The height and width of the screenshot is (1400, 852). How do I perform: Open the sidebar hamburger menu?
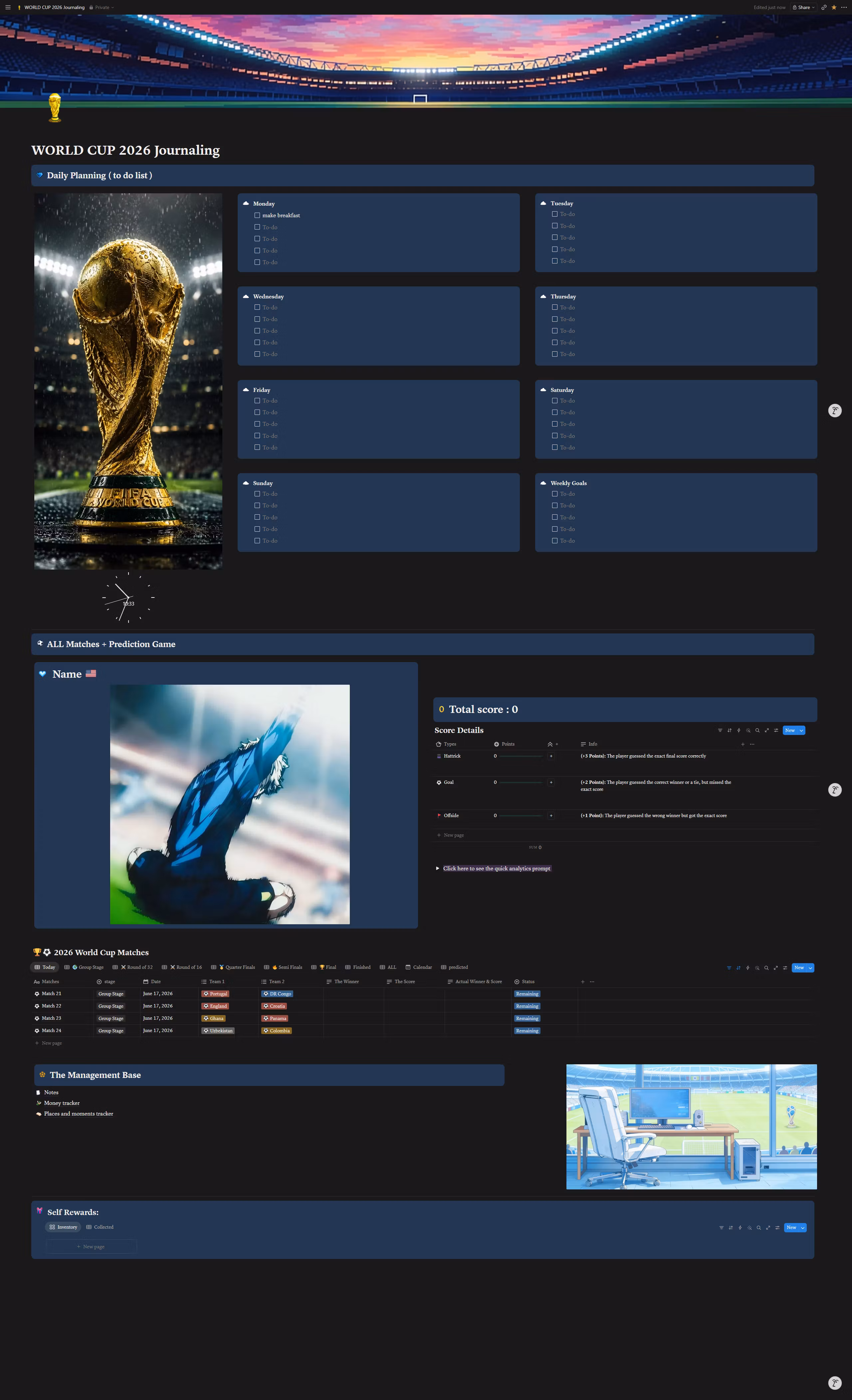pos(8,7)
